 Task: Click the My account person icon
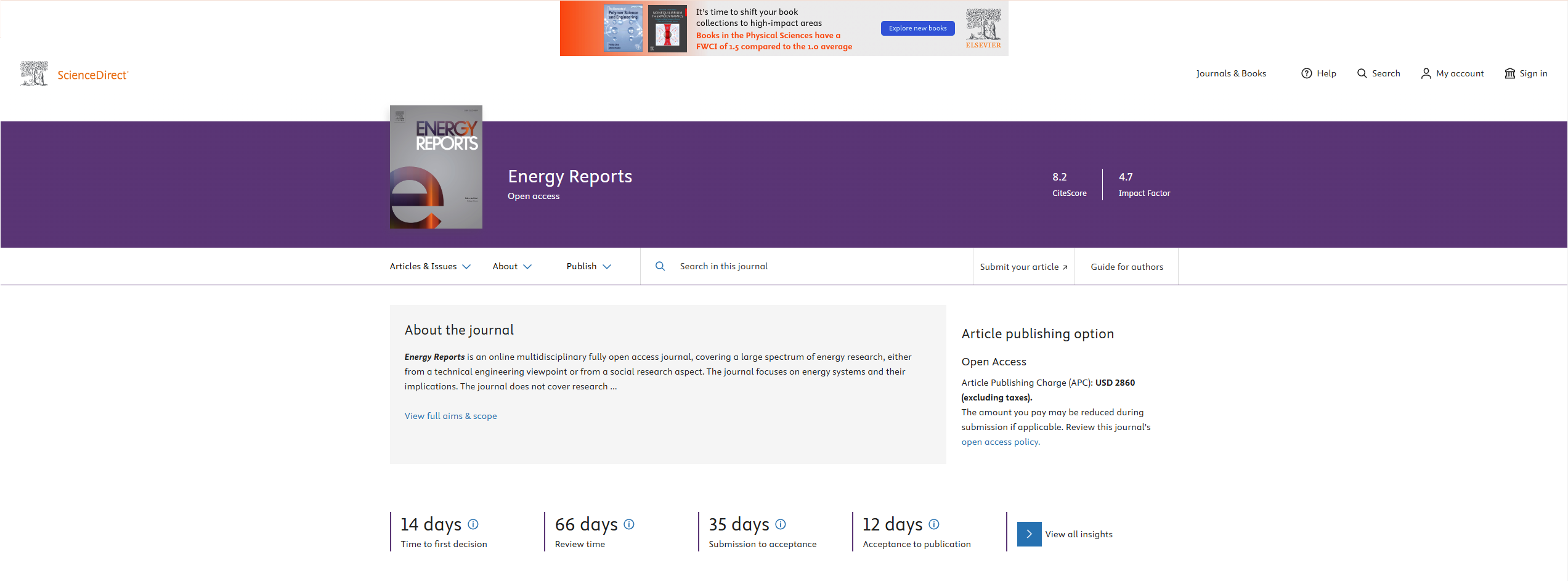tap(1426, 73)
